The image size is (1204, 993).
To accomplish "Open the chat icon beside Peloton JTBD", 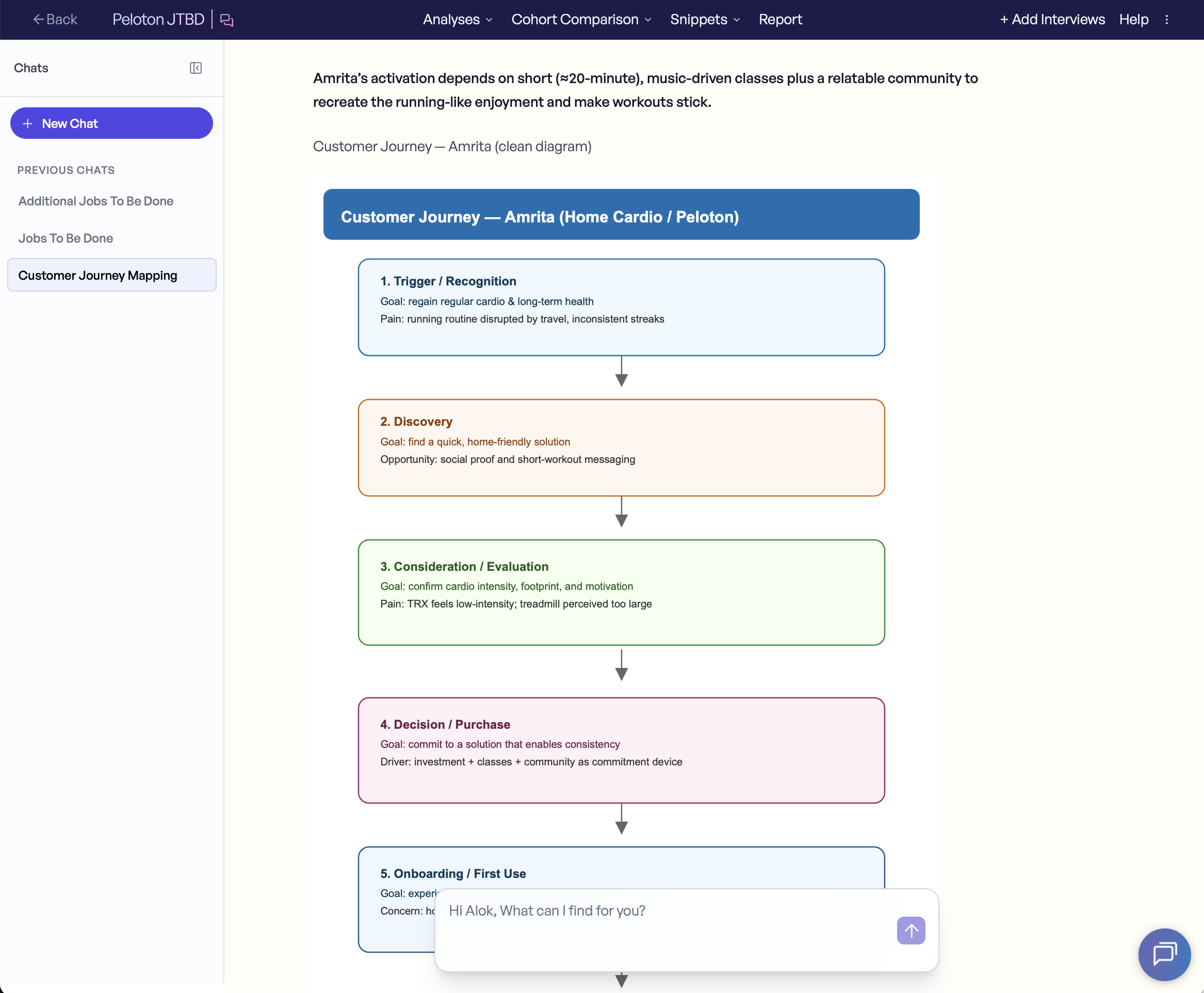I will (227, 20).
